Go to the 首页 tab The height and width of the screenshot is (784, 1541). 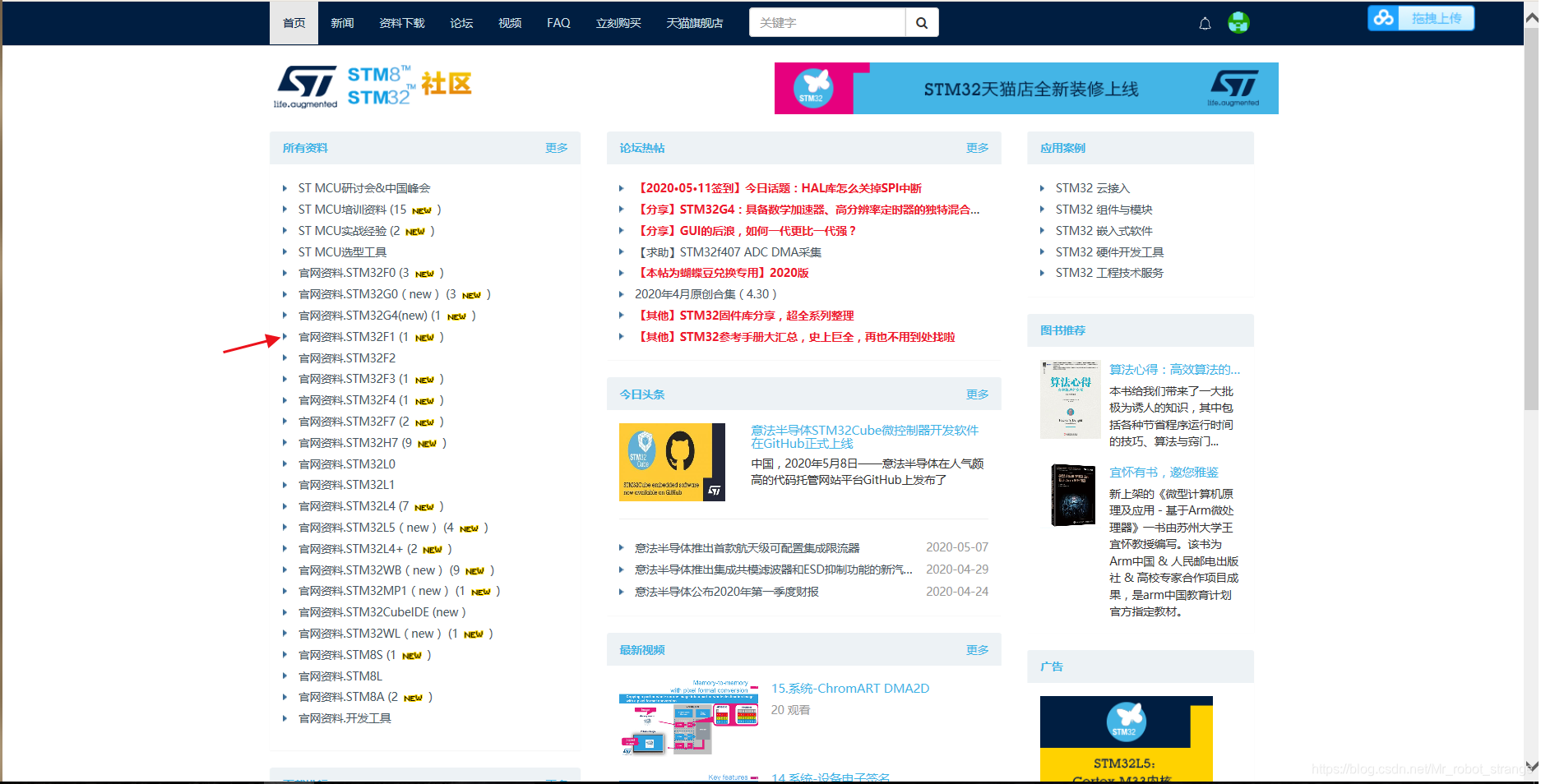294,23
